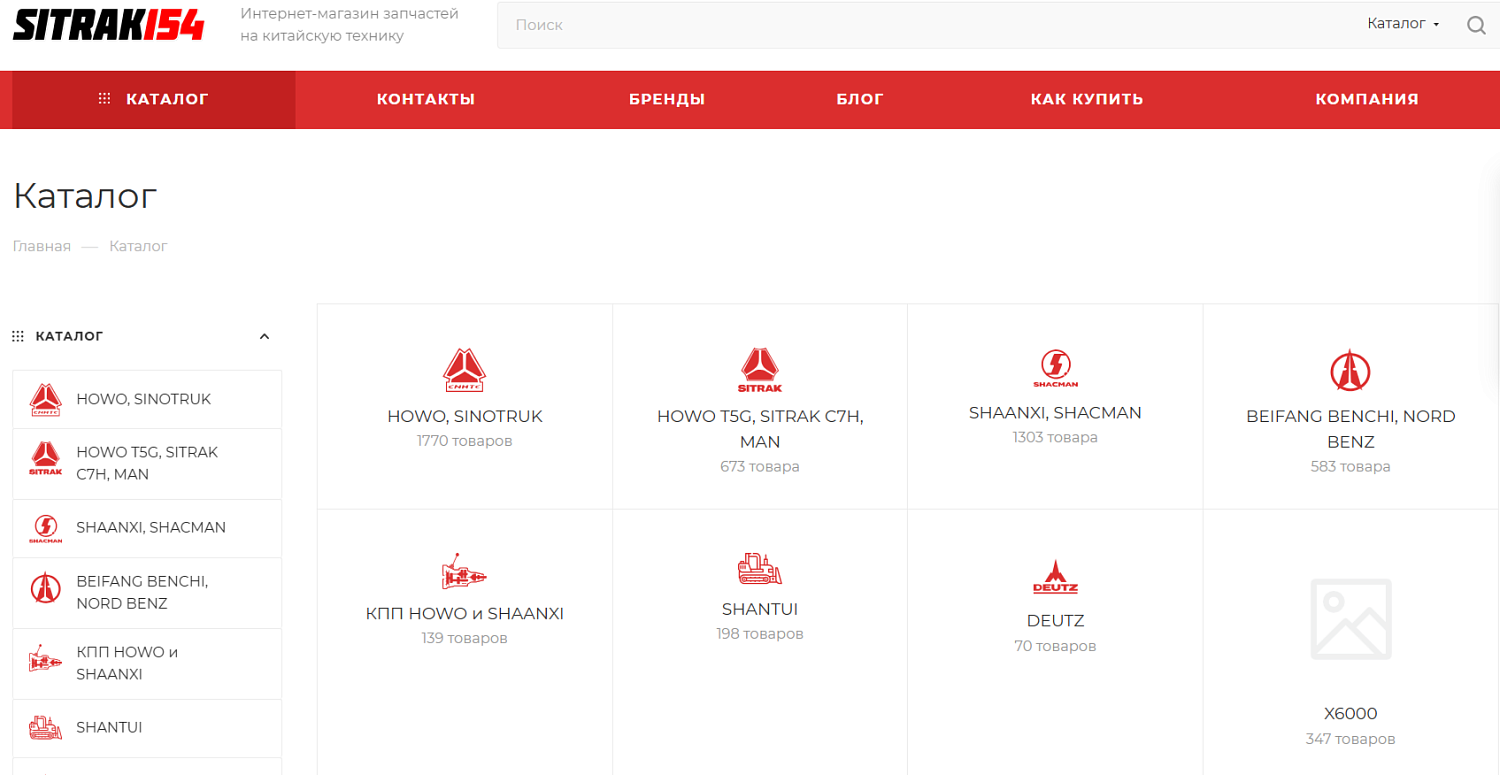Click the SITRAK logo icon in the grid
The width and height of the screenshot is (1500, 775).
click(760, 370)
